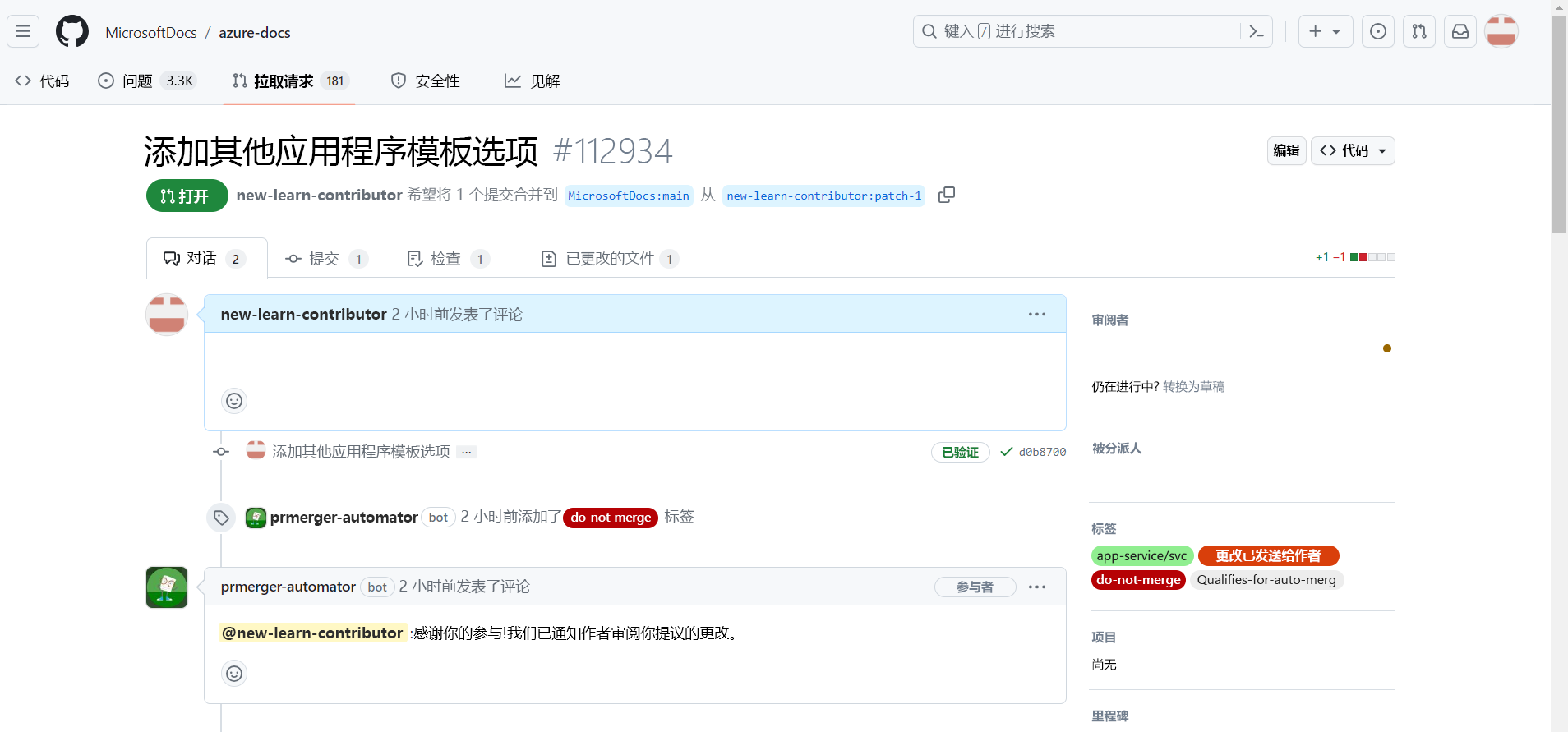Open the 里程碑 milestone section heading
Viewport: 1568px width, 732px height.
1109,716
